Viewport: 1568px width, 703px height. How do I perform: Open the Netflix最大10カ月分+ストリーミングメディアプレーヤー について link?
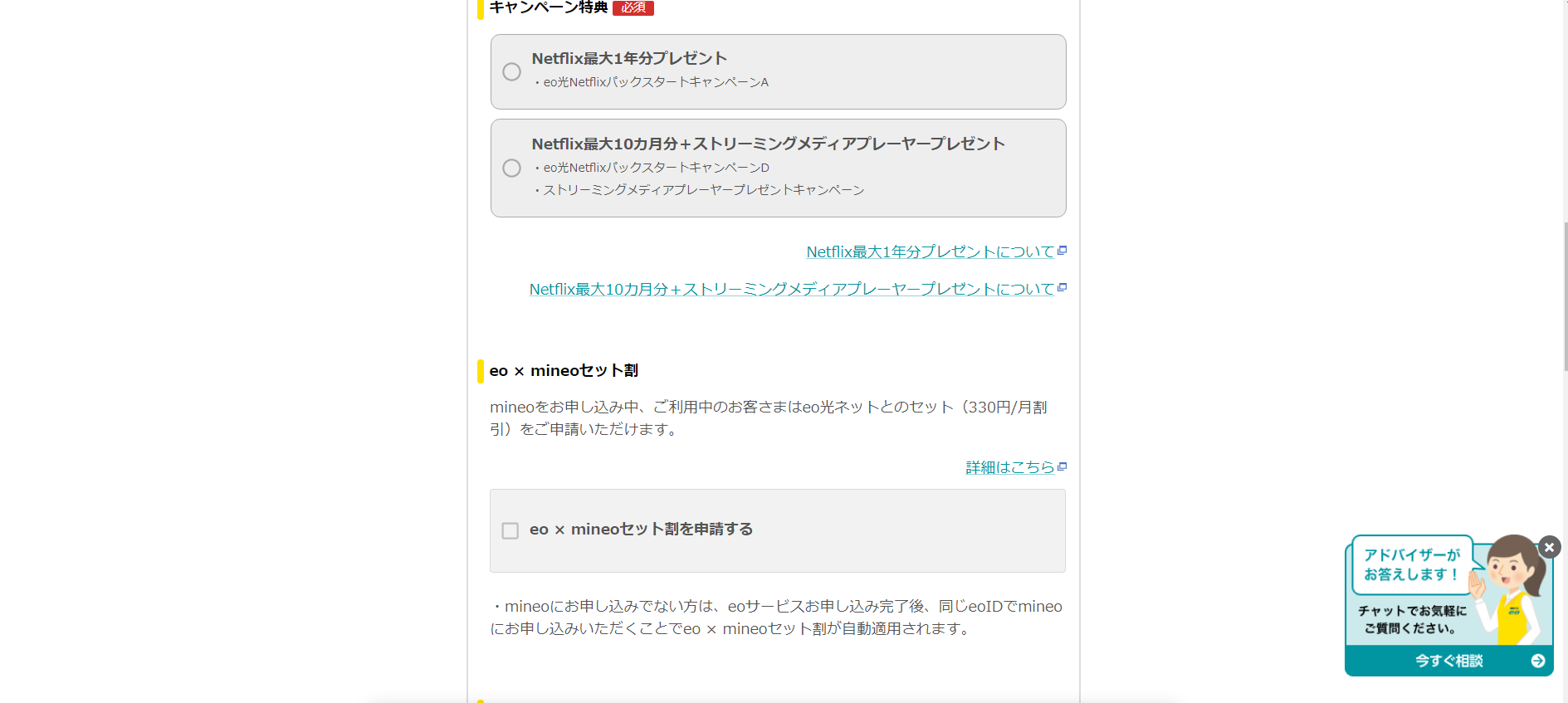[791, 289]
